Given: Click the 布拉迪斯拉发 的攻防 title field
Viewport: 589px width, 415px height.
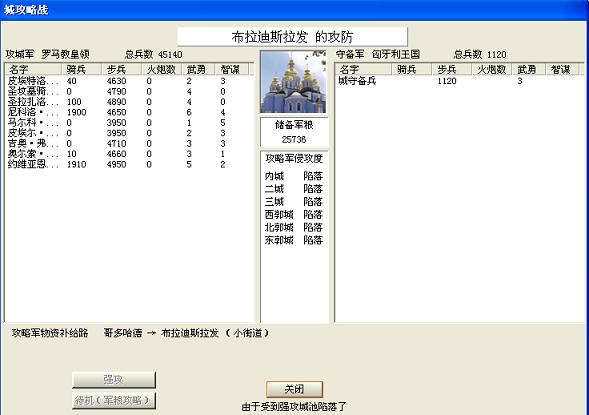Looking at the screenshot, I should pos(292,37).
